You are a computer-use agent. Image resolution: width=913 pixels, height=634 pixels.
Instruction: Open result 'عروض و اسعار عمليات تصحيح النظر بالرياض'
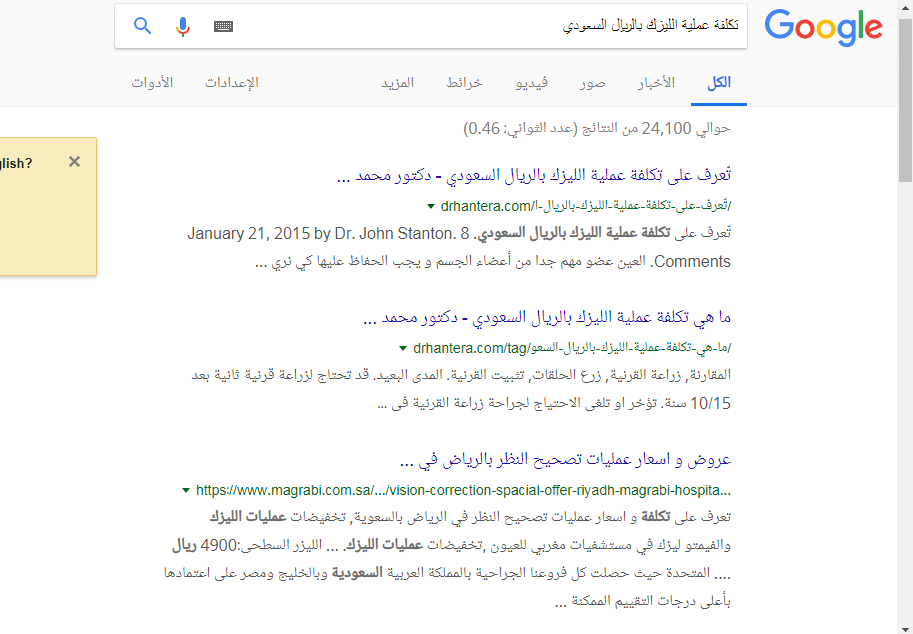565,460
